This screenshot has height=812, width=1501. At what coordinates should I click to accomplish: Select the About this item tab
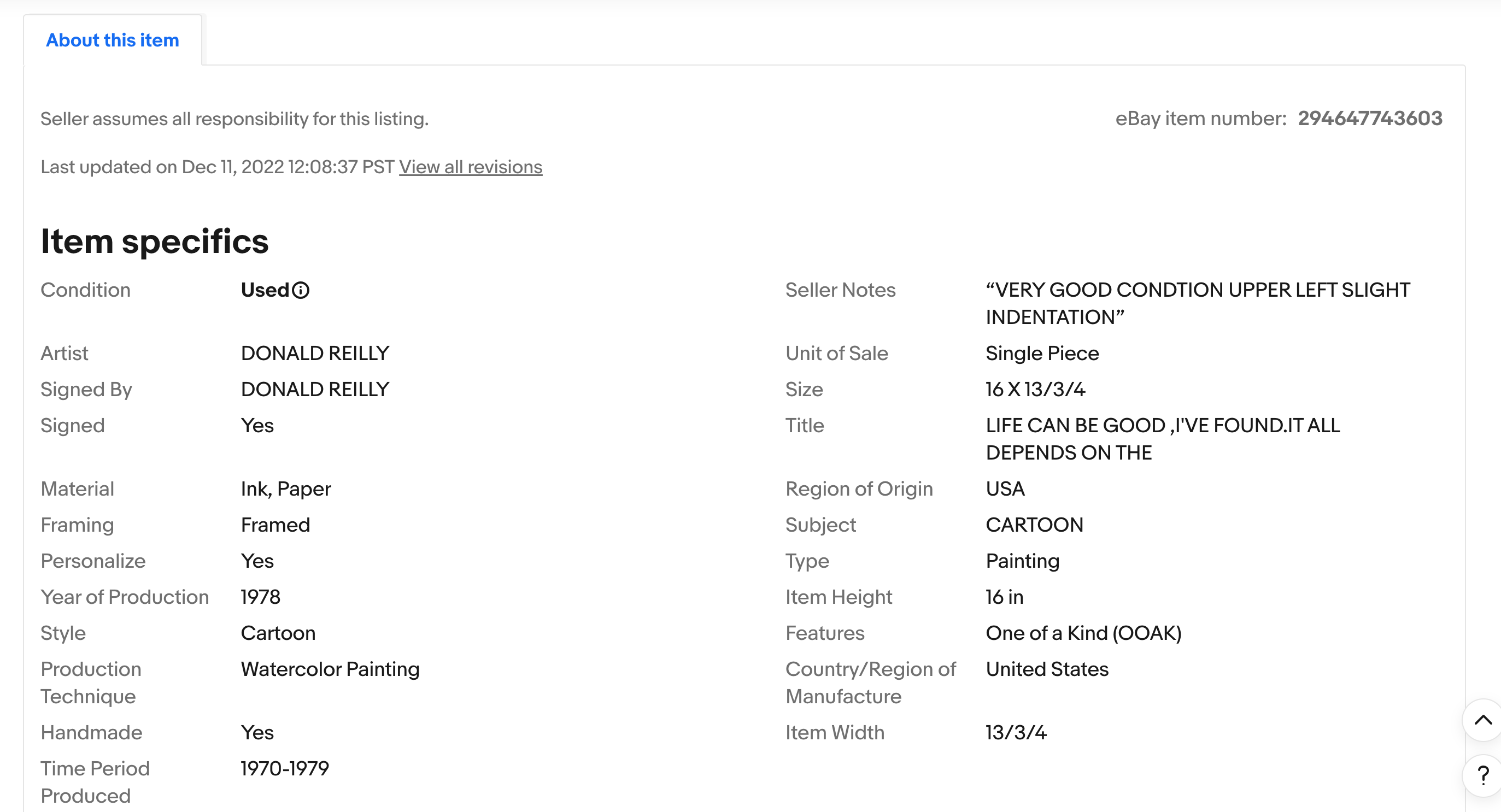113,40
